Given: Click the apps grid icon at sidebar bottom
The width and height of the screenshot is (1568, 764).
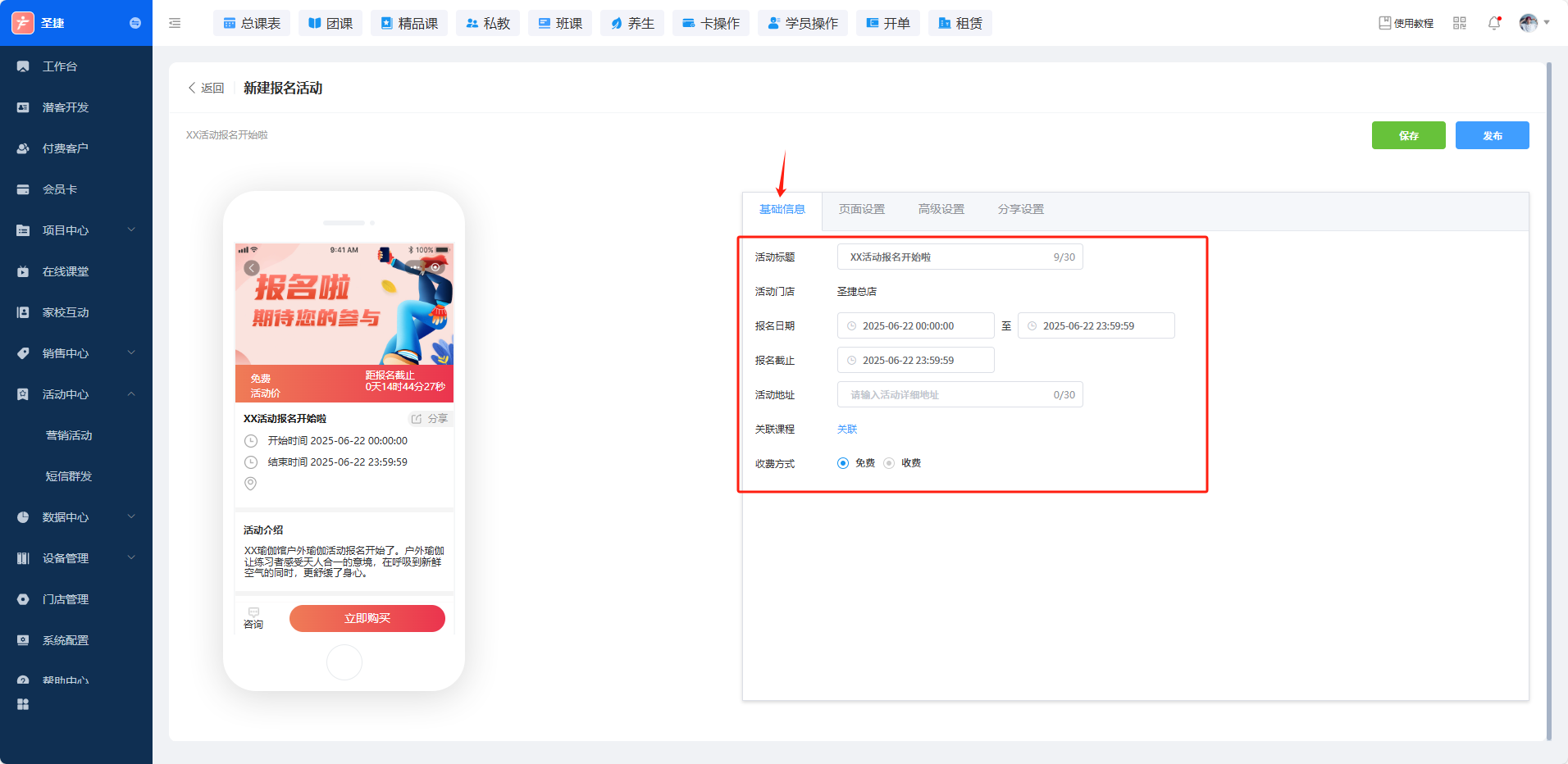Looking at the screenshot, I should coord(23,704).
